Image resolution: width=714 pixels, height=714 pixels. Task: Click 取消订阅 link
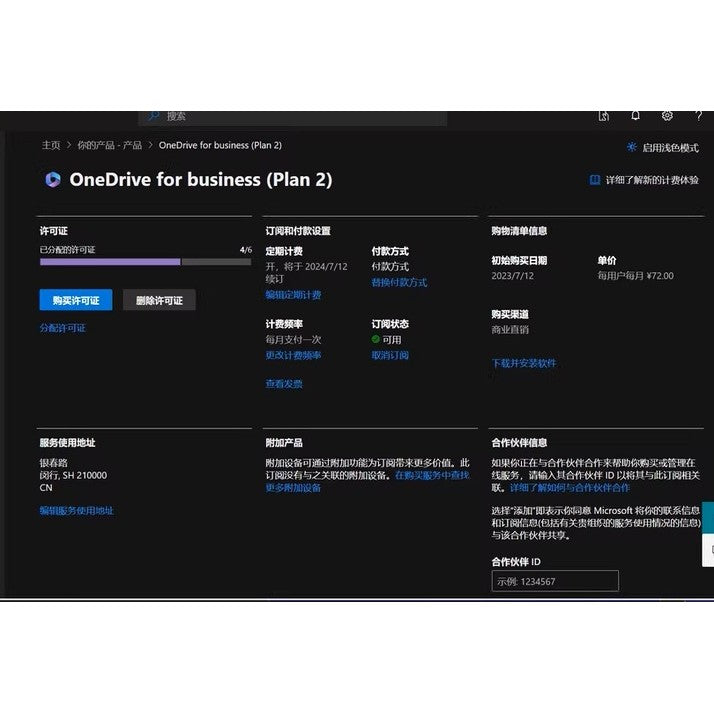pyautogui.click(x=390, y=355)
